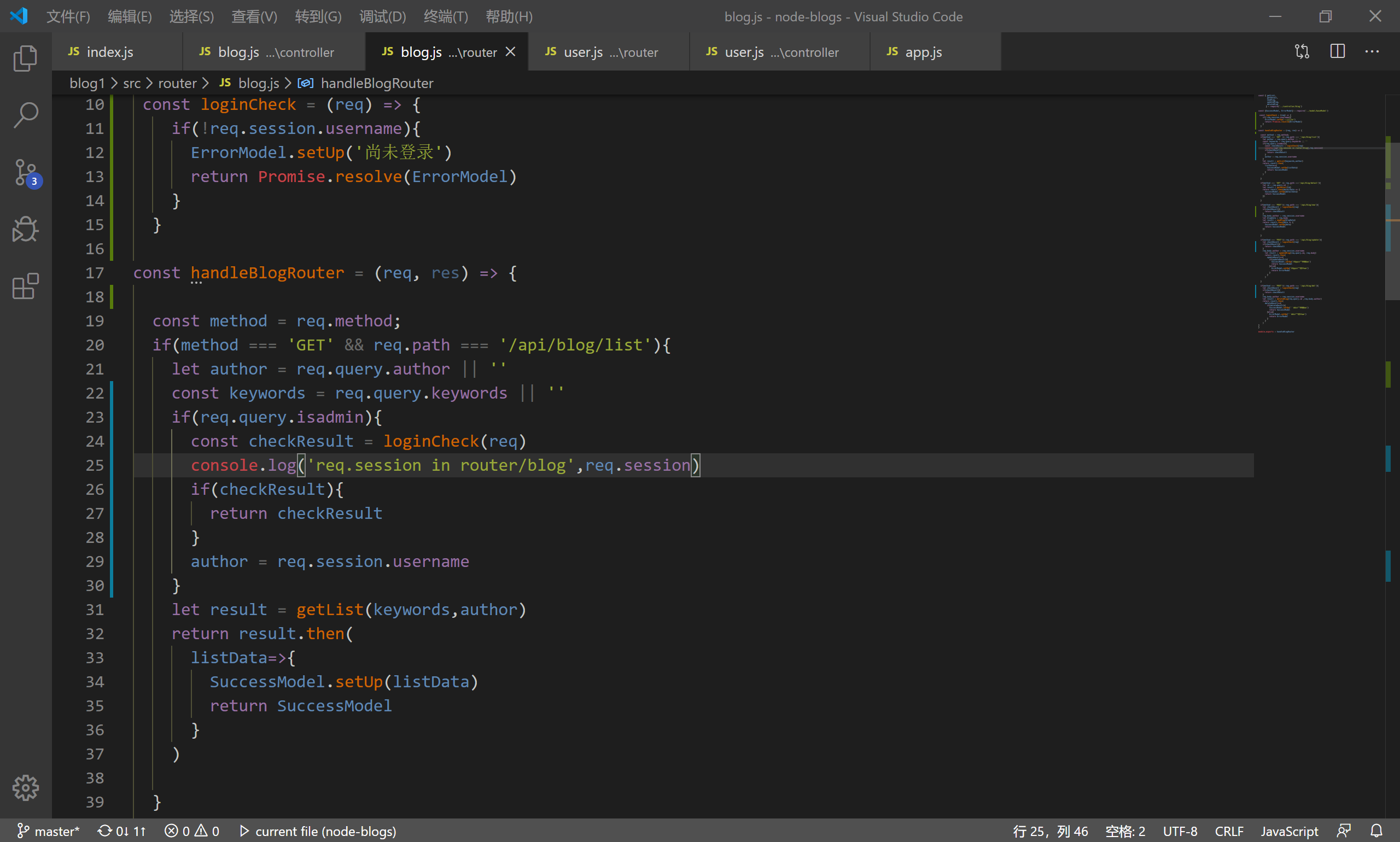The width and height of the screenshot is (1400, 842).
Task: Open 调试(D) menu
Action: click(383, 16)
